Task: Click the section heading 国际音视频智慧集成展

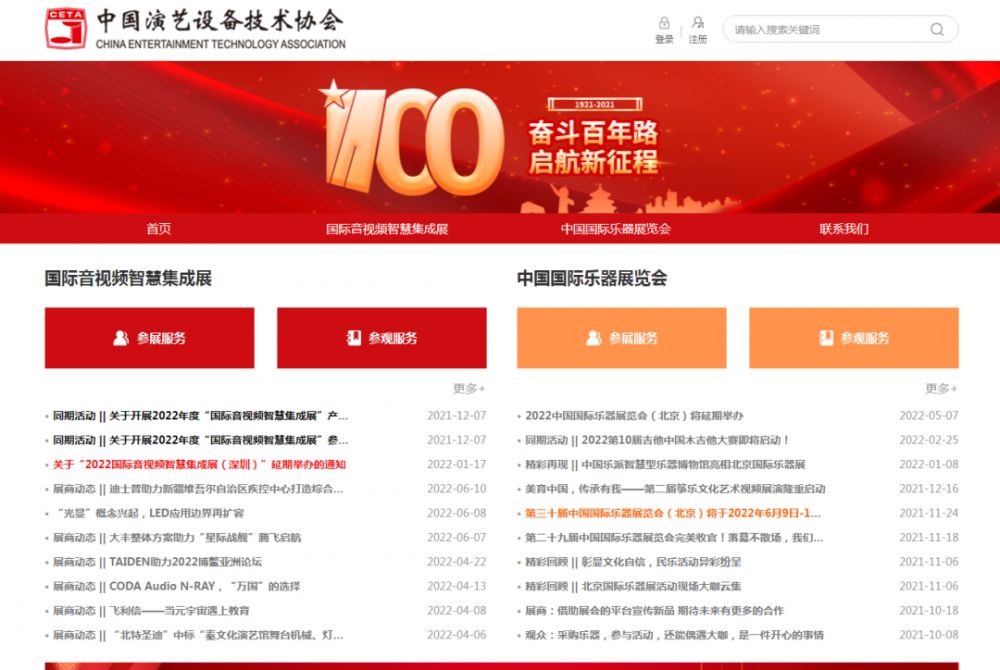Action: pyautogui.click(x=128, y=278)
